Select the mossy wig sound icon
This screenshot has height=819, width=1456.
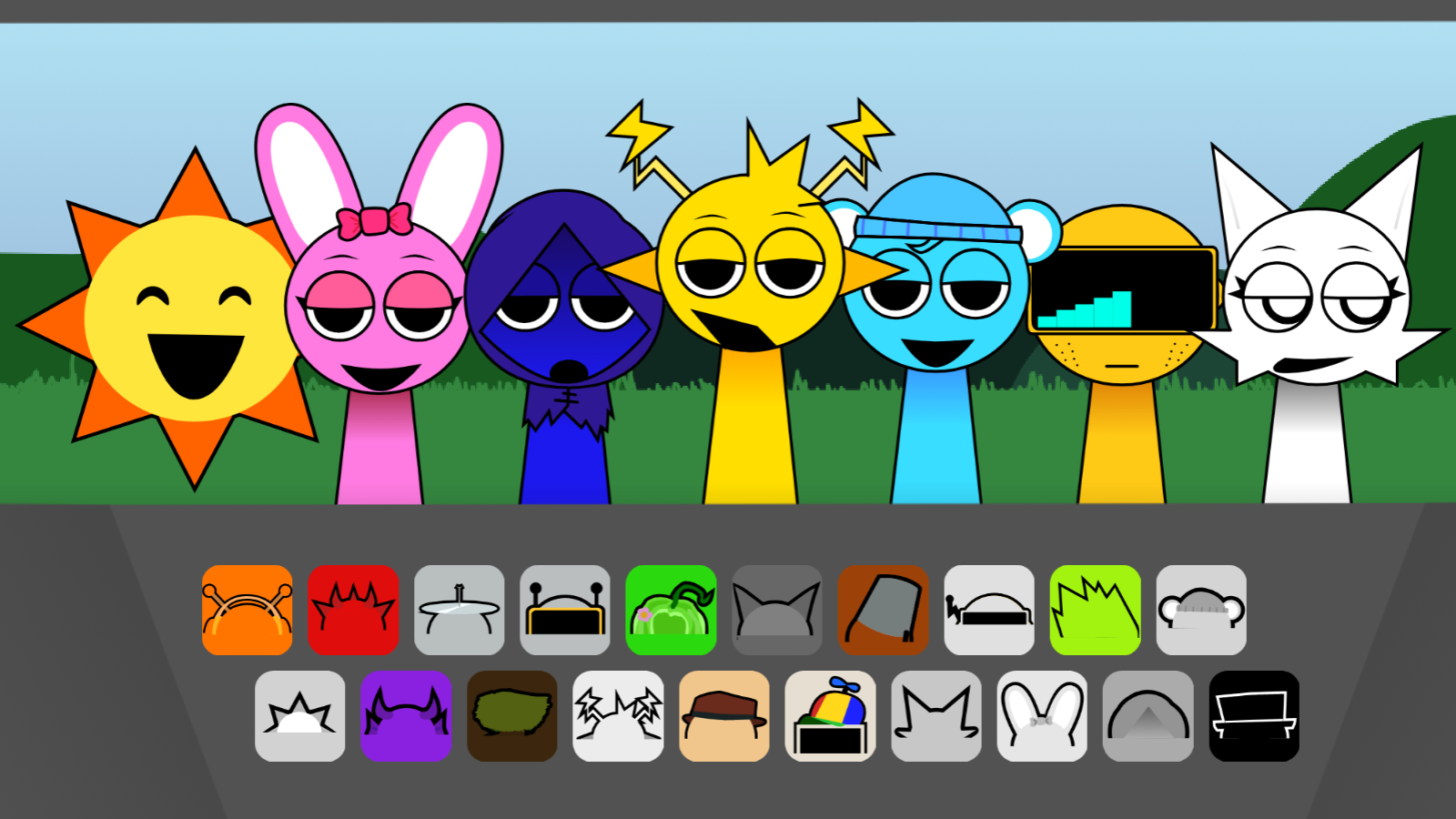[x=512, y=714]
